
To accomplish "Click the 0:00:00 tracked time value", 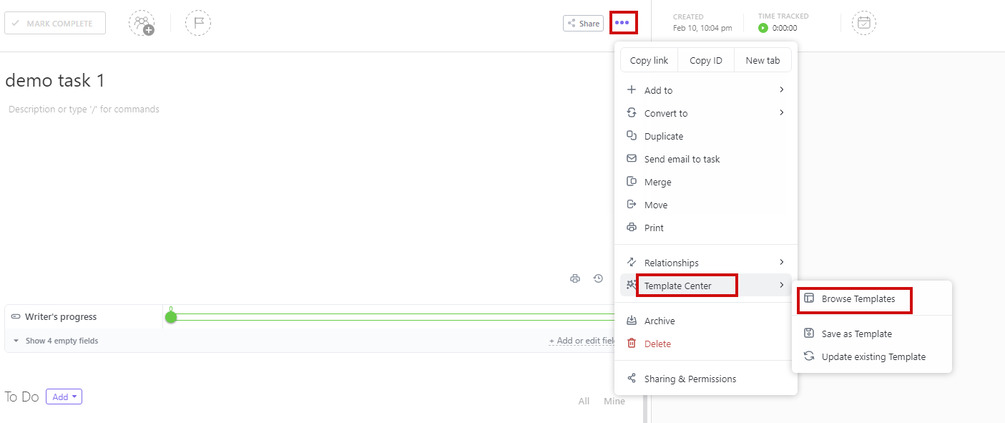I will (x=785, y=28).
